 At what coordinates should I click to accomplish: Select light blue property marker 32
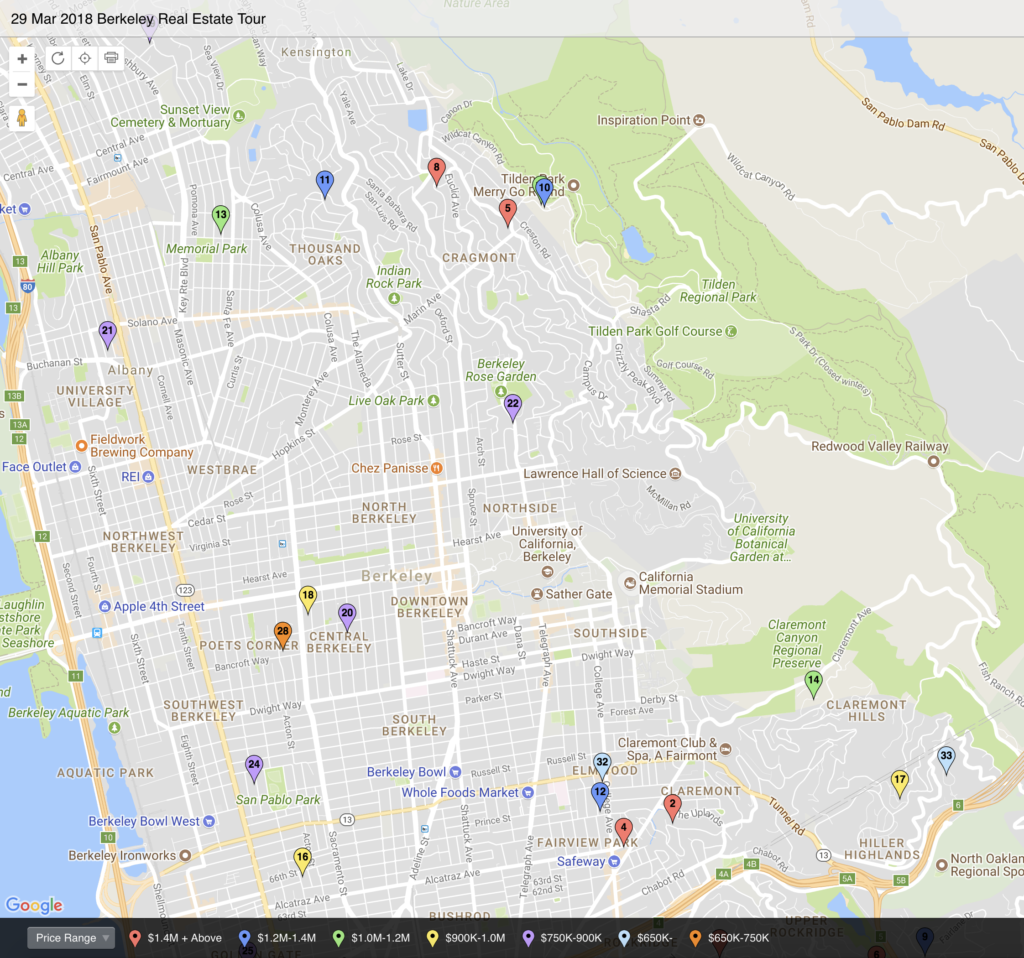[x=602, y=765]
